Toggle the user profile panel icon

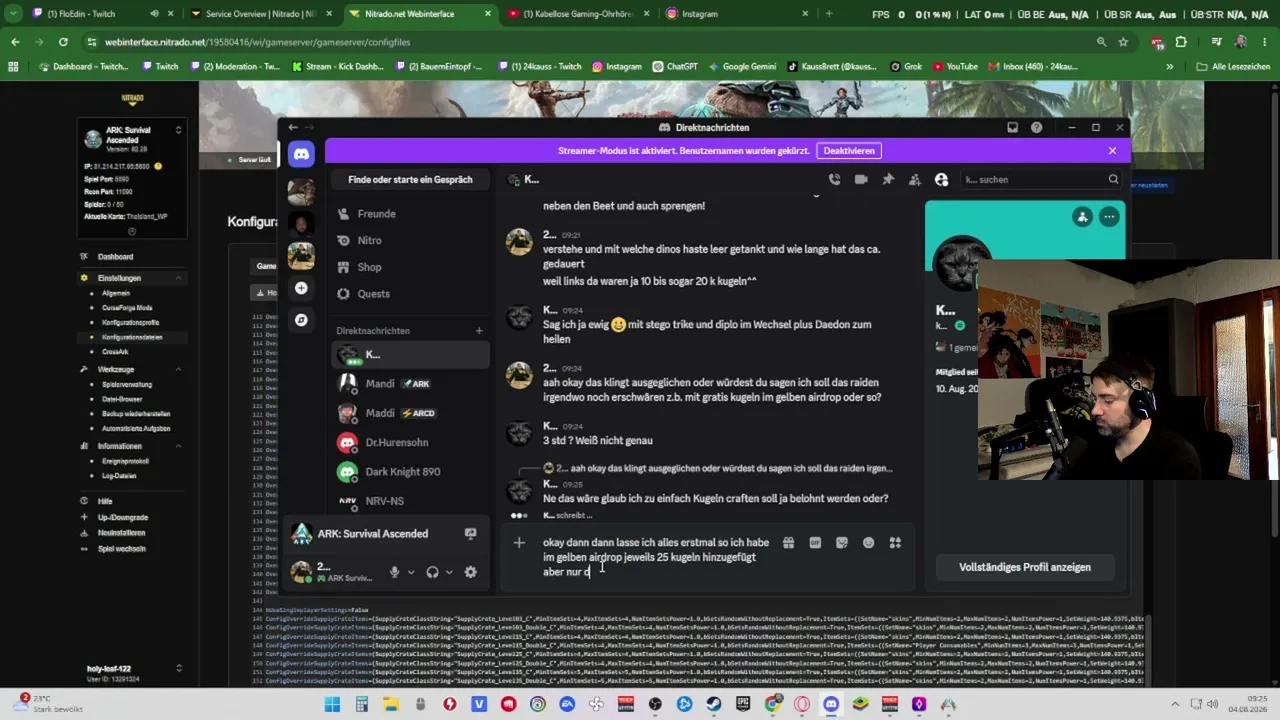941,180
